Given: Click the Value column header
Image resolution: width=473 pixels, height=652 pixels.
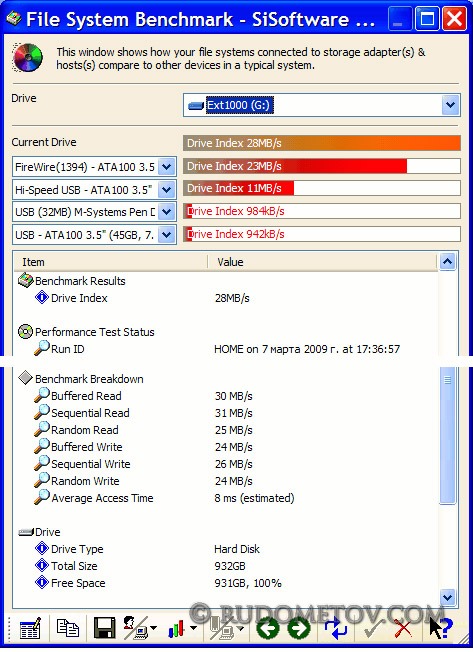Looking at the screenshot, I should coord(322,262).
